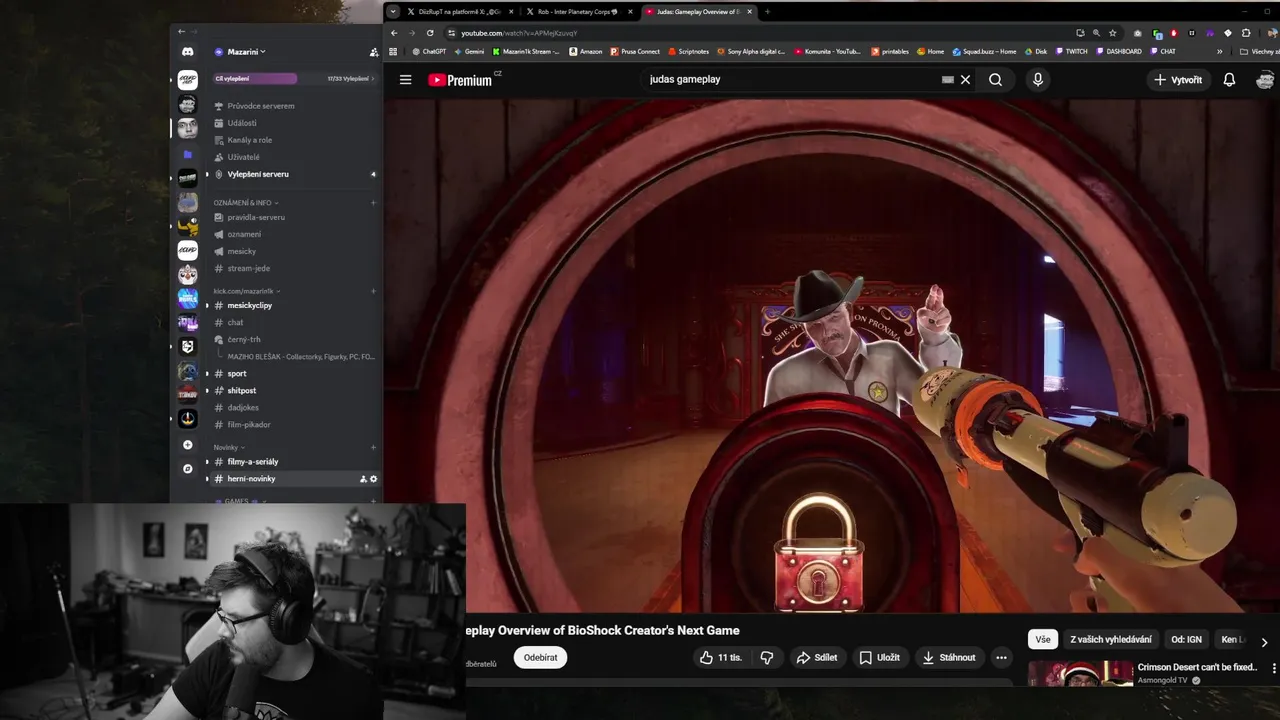Add channel in OZNÁMENÍ & INFO category

(374, 203)
